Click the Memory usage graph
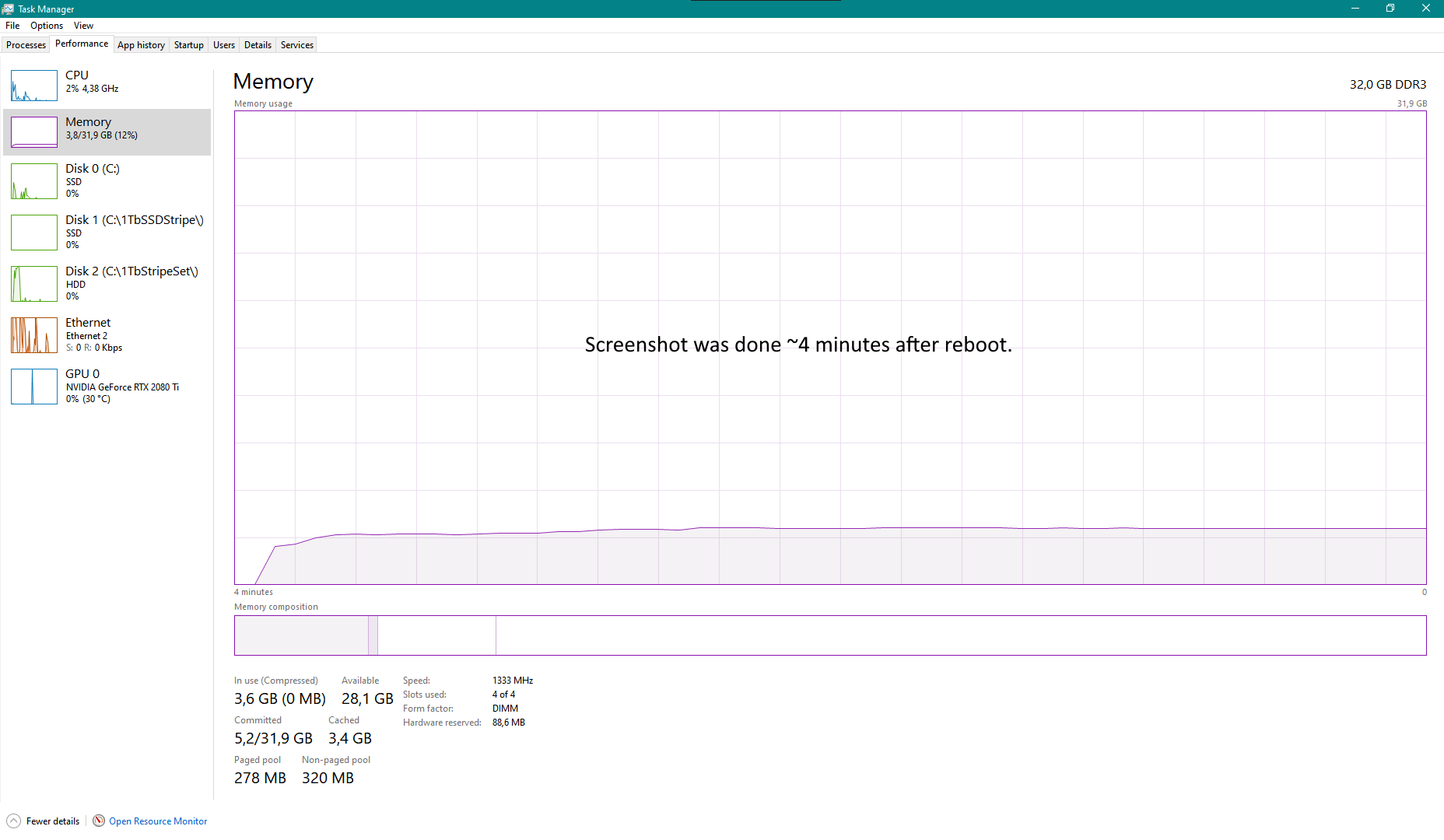This screenshot has width=1444, height=840. (830, 348)
